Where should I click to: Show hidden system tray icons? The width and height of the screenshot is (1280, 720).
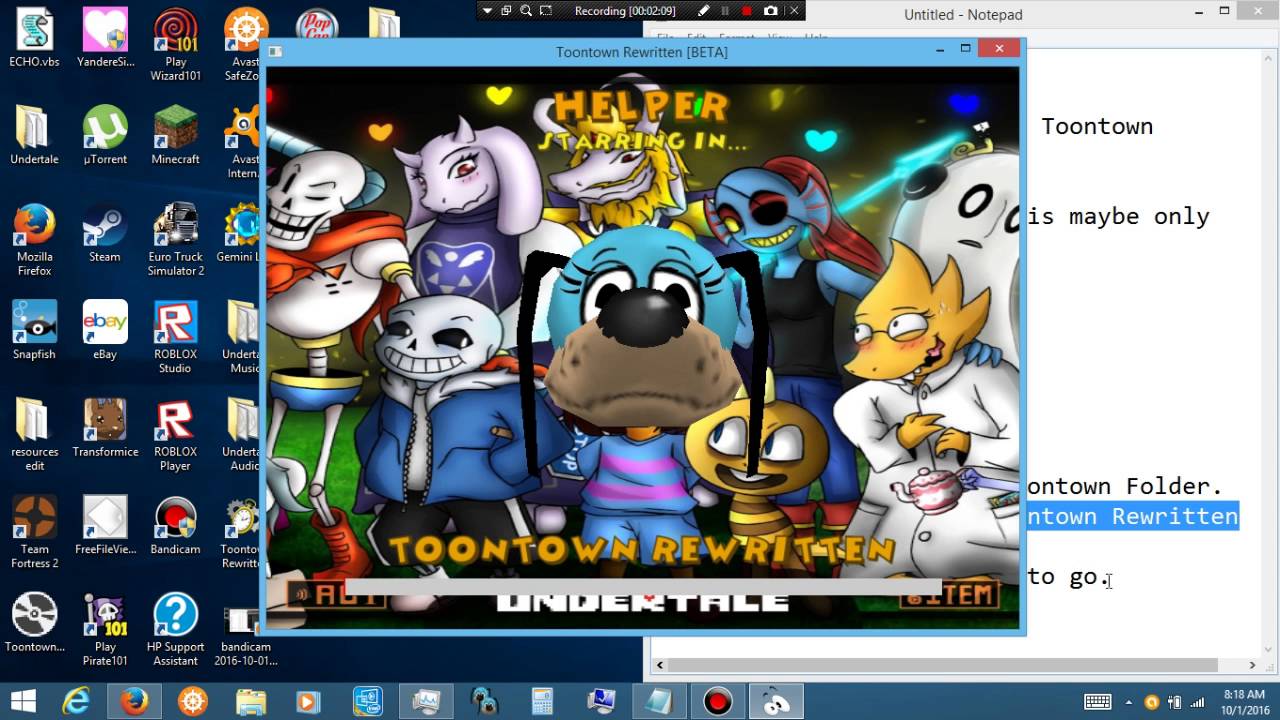pos(1129,702)
